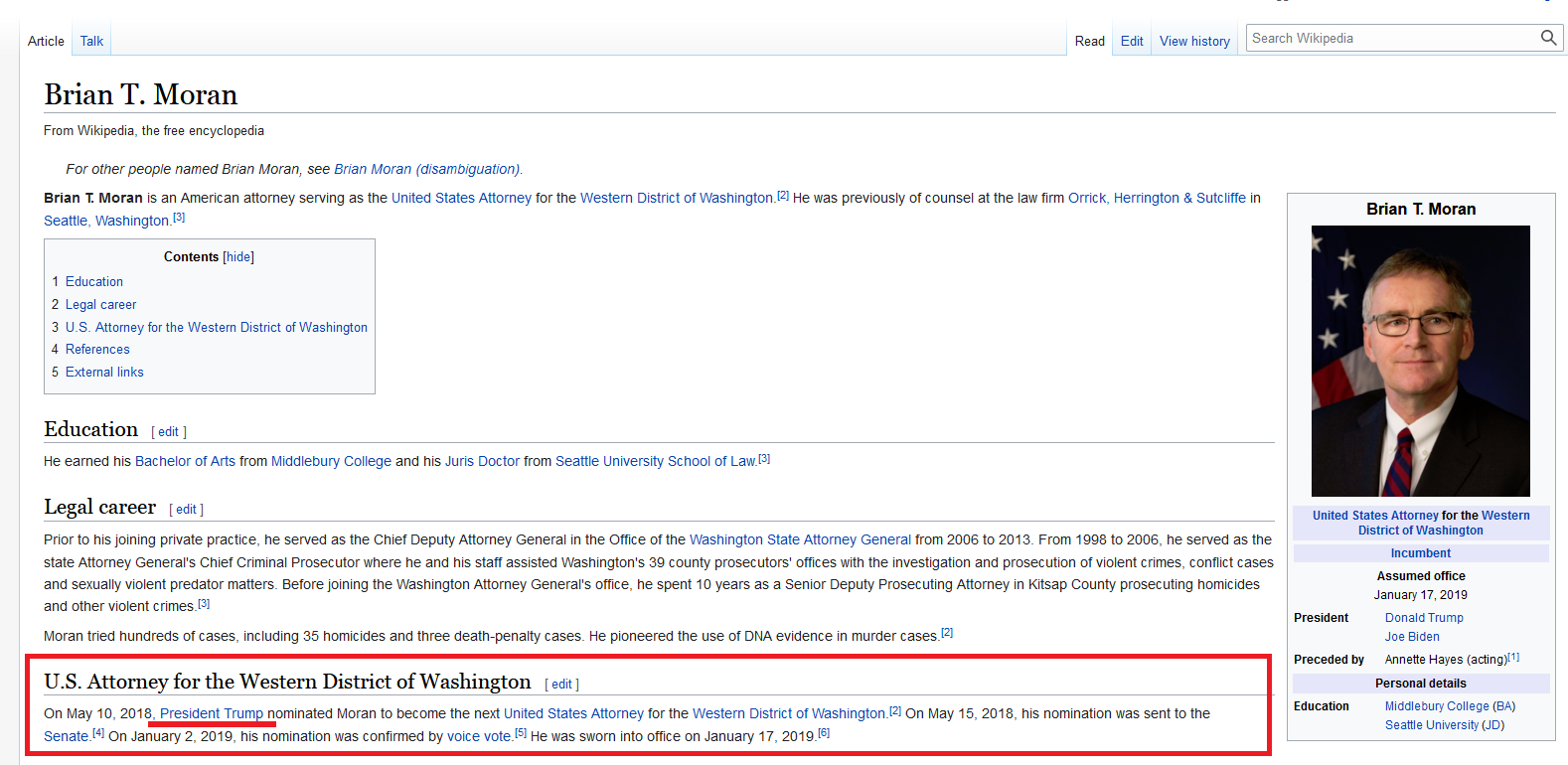Open the Edit tab
The width and height of the screenshot is (1568, 765).
[x=1132, y=41]
